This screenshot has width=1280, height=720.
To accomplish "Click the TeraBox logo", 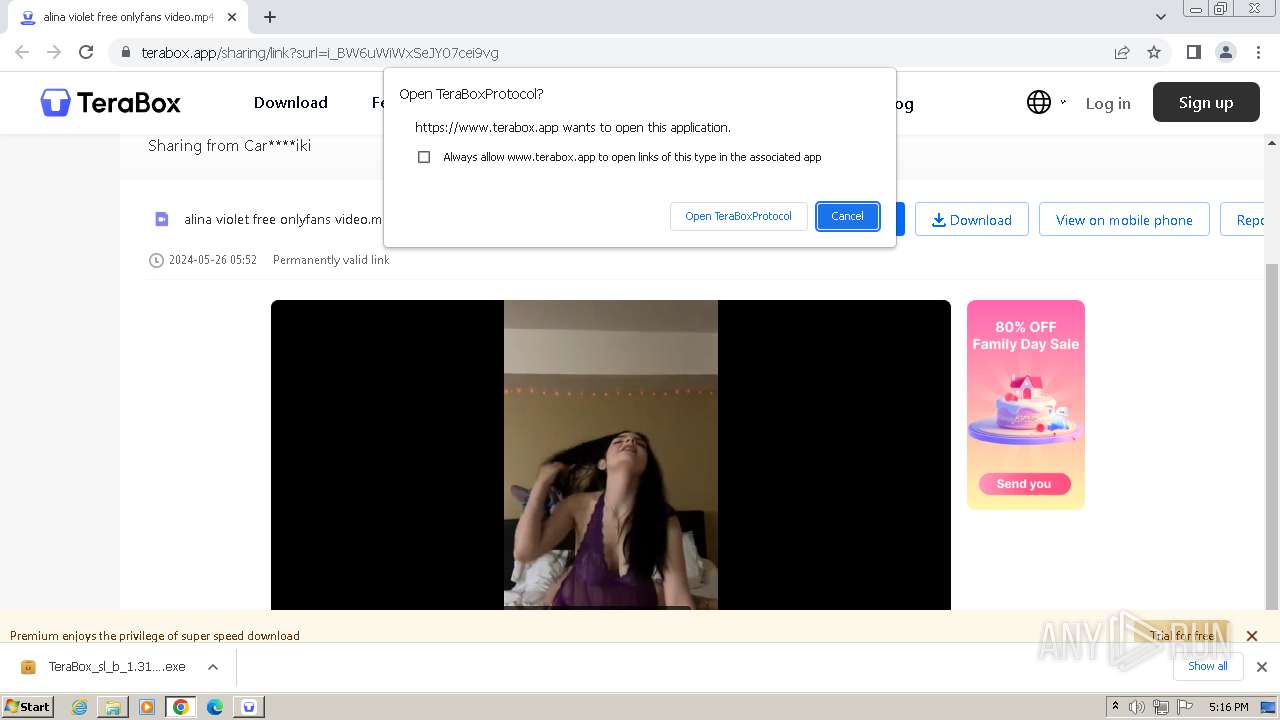I will pos(110,102).
